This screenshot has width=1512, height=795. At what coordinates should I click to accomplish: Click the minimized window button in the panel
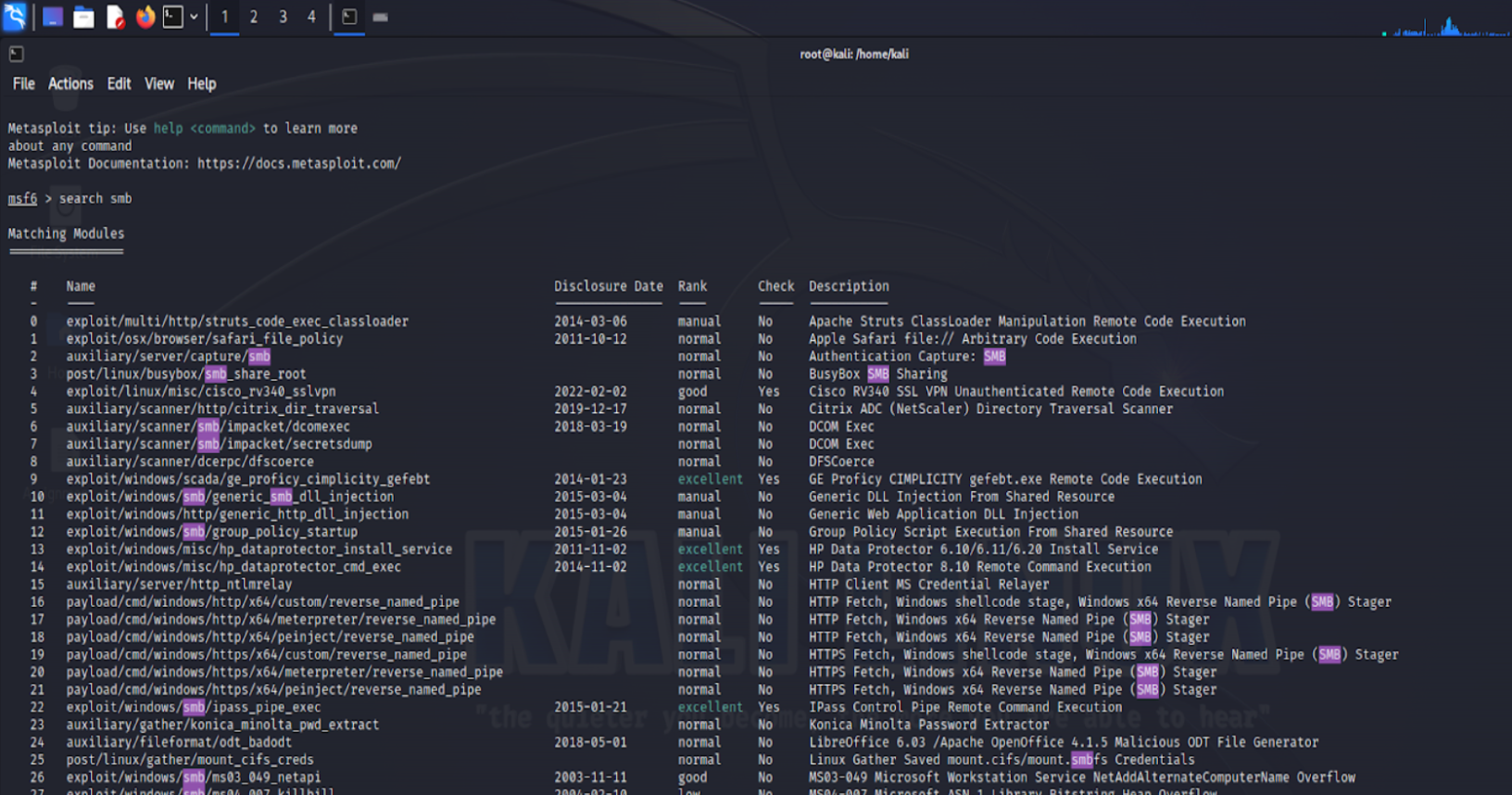[x=380, y=17]
